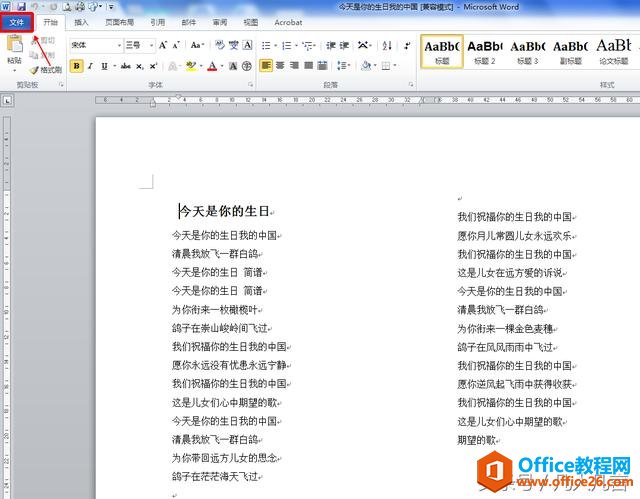Click the Undo icon in quick access toolbar
640x499 pixels.
pyautogui.click(x=35, y=7)
